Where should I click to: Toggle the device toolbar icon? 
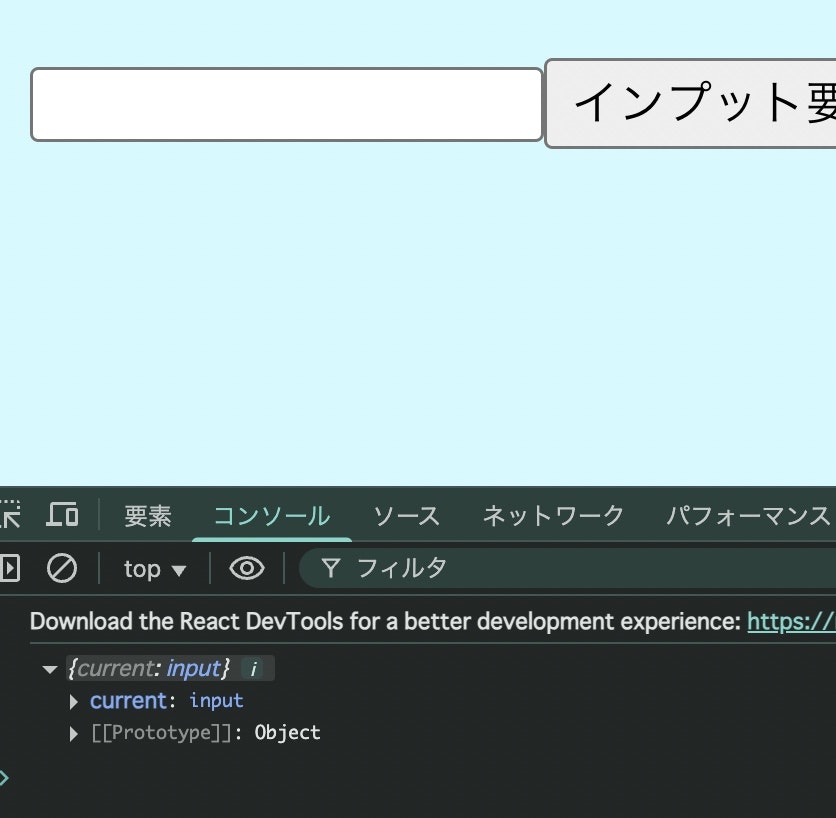(x=62, y=515)
